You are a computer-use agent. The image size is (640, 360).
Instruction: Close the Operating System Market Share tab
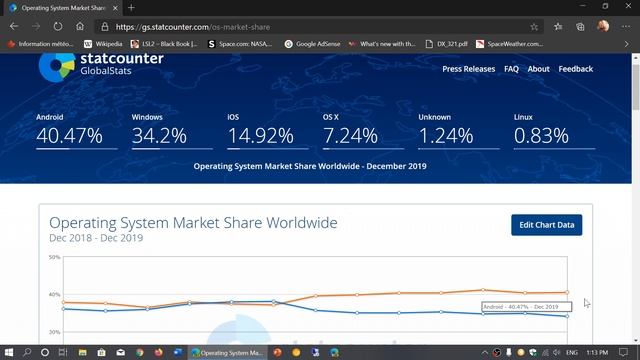point(116,8)
